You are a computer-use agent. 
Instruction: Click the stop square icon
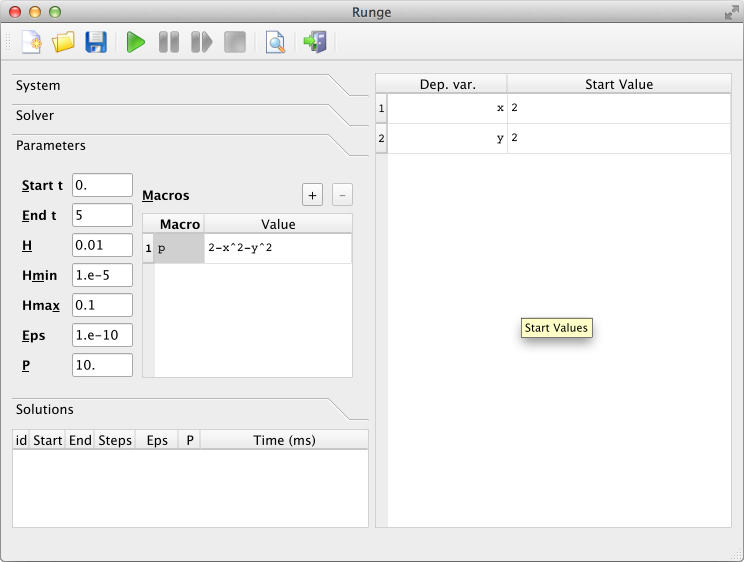235,42
